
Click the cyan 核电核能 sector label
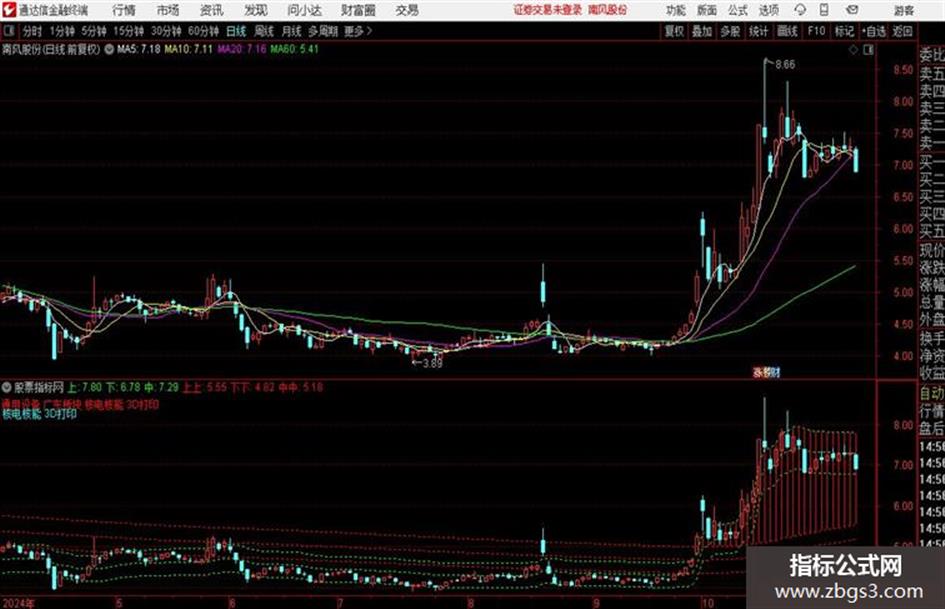tap(21, 414)
